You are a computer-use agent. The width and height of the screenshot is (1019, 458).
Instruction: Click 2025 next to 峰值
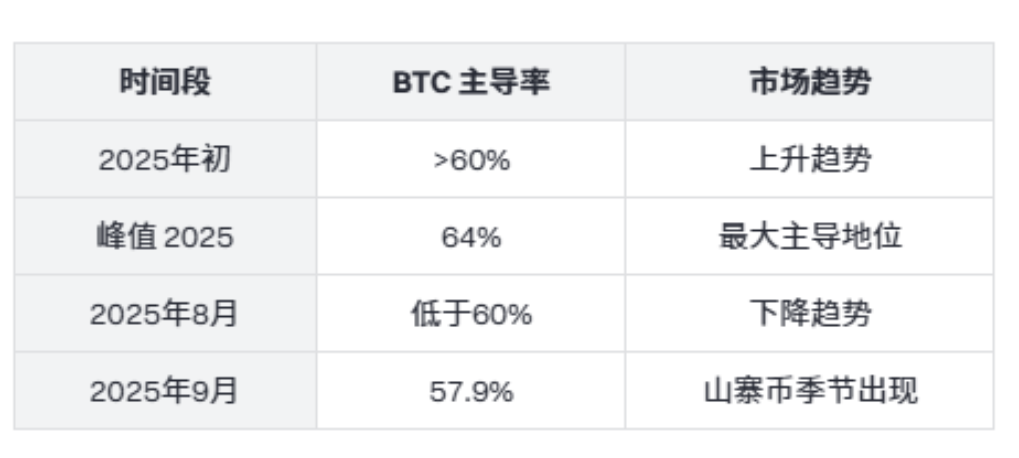point(198,238)
